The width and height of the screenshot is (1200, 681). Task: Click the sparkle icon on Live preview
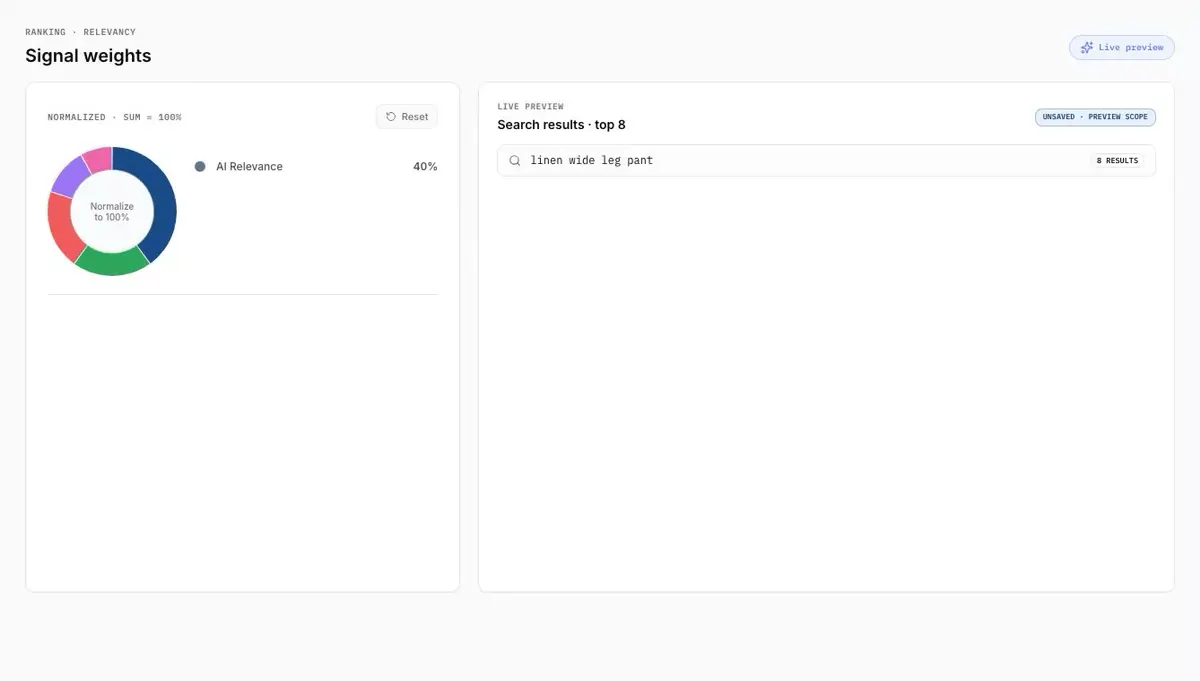(x=1087, y=47)
